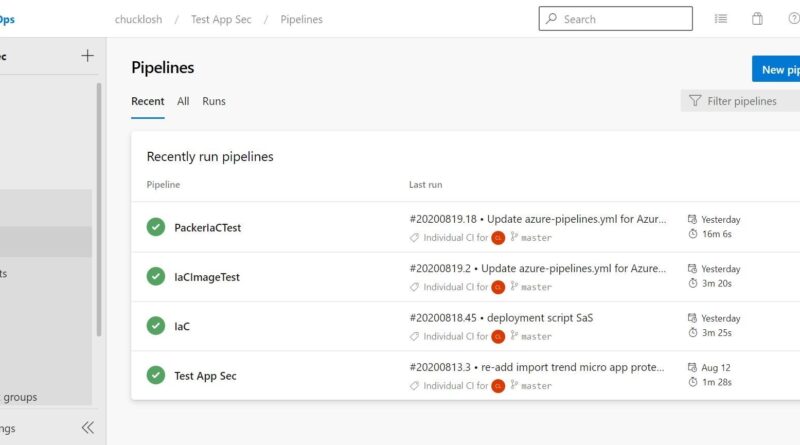Open the work items list icon in the header
The height and width of the screenshot is (445, 800).
click(x=721, y=19)
